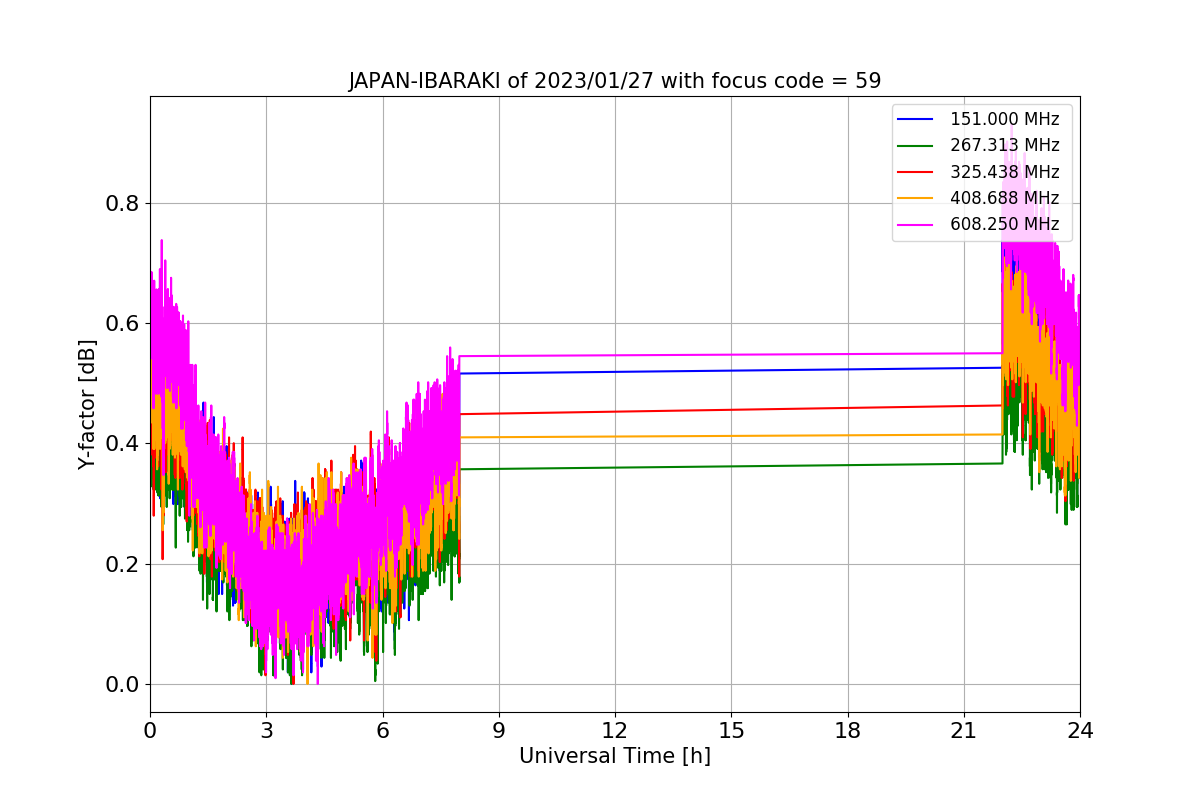Click x-axis tick label 18
The height and width of the screenshot is (800, 1200).
(848, 730)
